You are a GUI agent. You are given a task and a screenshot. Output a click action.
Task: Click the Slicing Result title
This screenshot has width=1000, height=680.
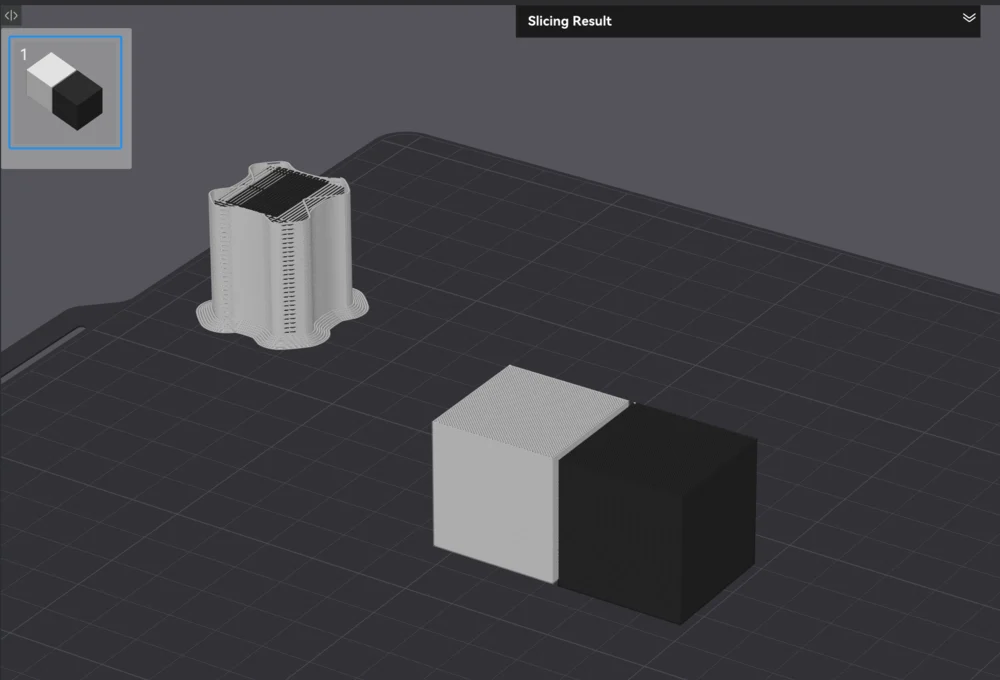tap(570, 21)
